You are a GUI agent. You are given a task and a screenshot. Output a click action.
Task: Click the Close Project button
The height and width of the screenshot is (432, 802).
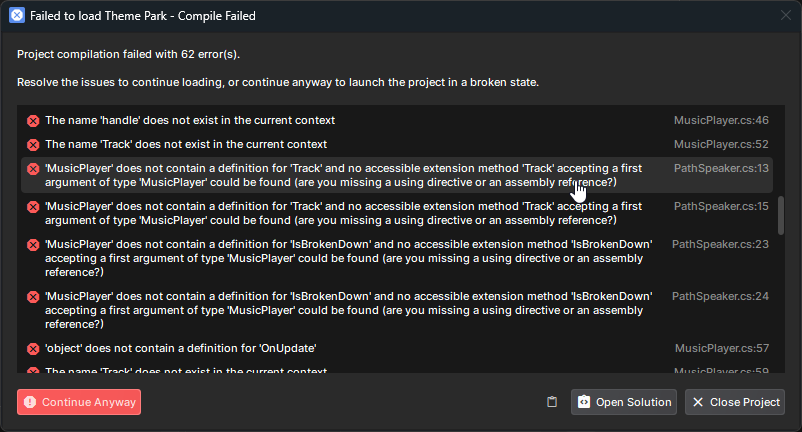tap(735, 402)
